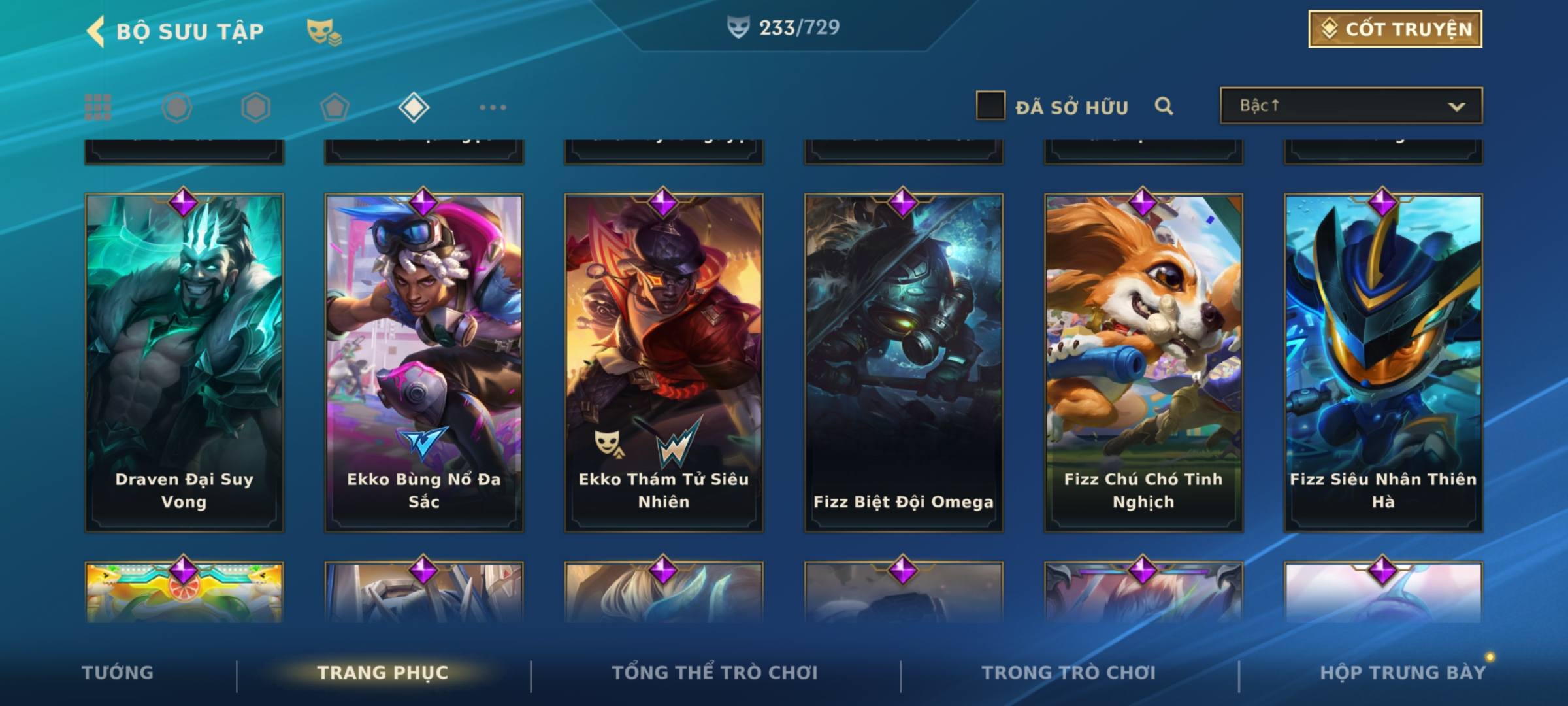Open more rarity filters with three dots
This screenshot has width=1568, height=706.
(493, 107)
